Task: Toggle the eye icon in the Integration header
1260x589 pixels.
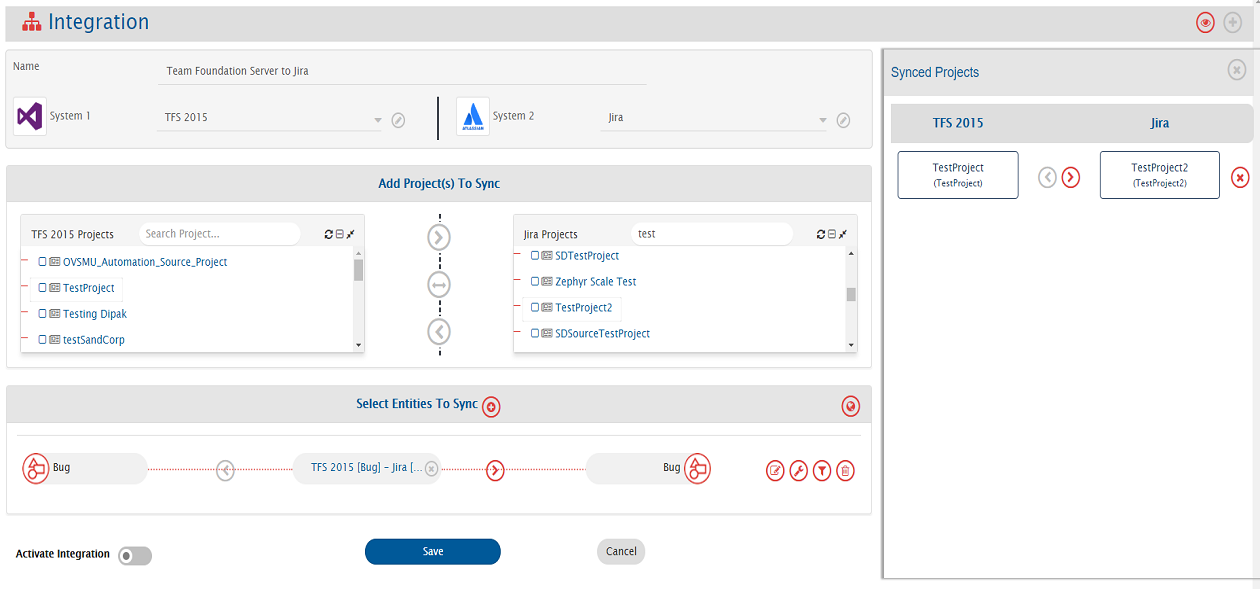Action: (x=1206, y=22)
